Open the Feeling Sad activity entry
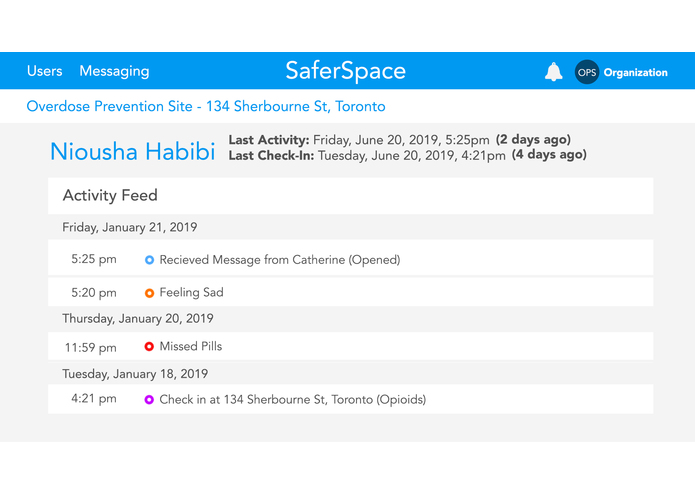 click(x=350, y=292)
